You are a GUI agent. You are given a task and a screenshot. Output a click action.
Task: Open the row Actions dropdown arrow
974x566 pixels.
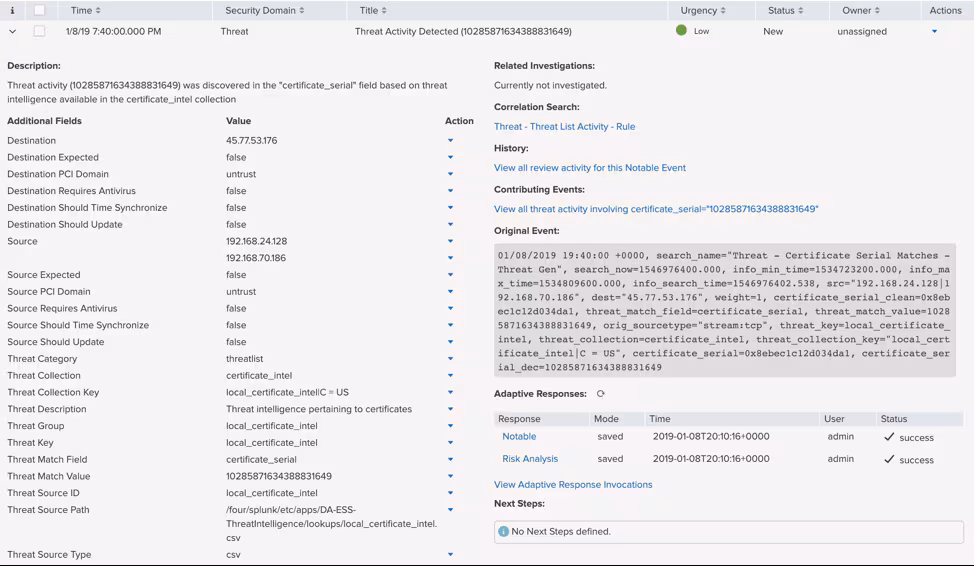click(x=934, y=31)
